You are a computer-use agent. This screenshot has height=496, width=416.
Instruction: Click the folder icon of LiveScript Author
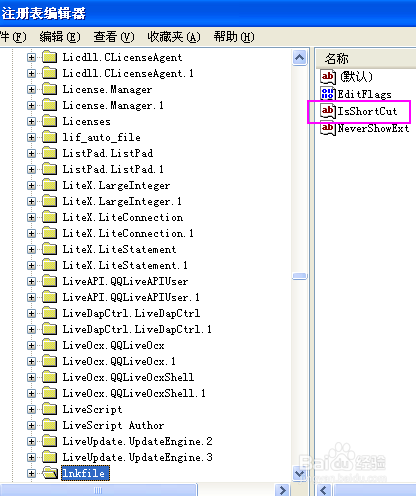[50, 425]
